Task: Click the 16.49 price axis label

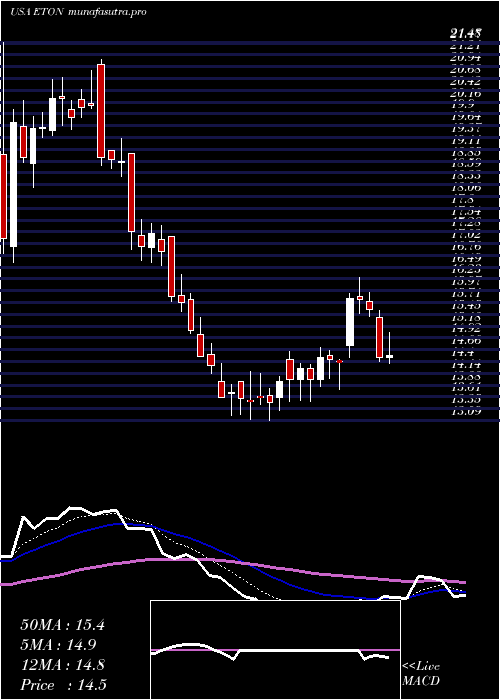Action: coord(466,259)
